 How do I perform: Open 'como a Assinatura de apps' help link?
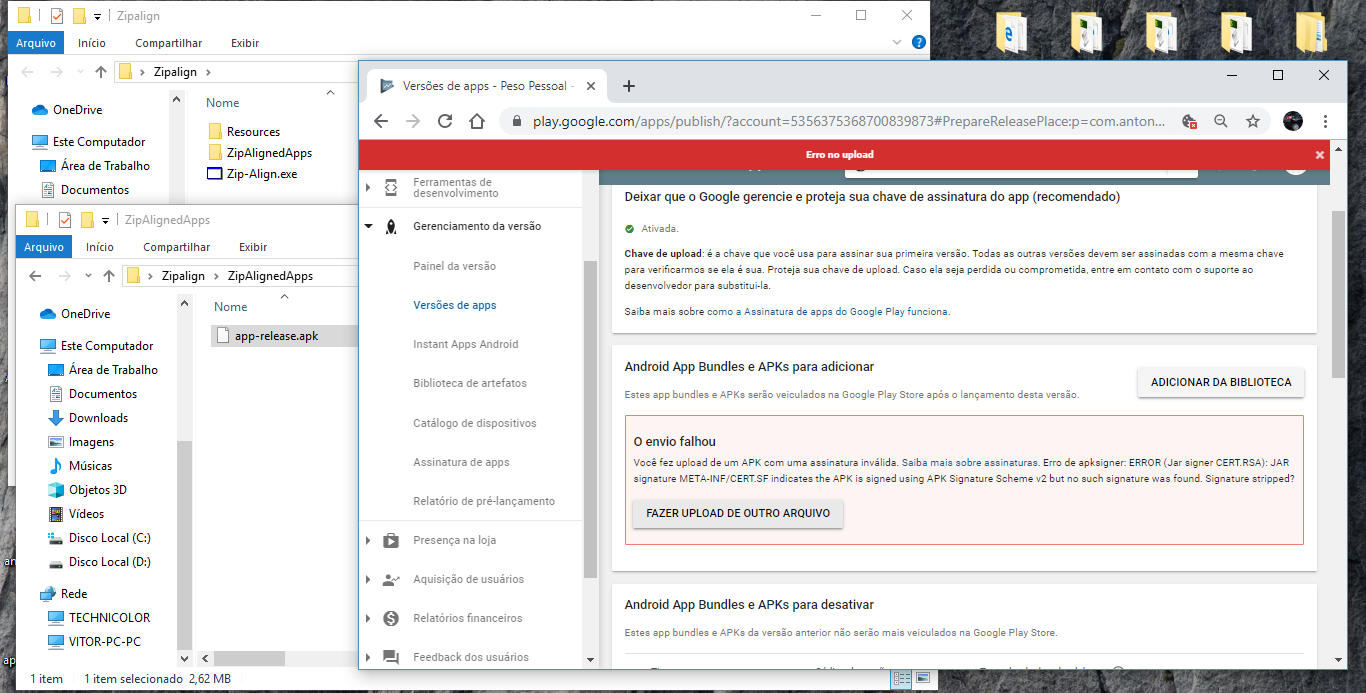(x=827, y=312)
